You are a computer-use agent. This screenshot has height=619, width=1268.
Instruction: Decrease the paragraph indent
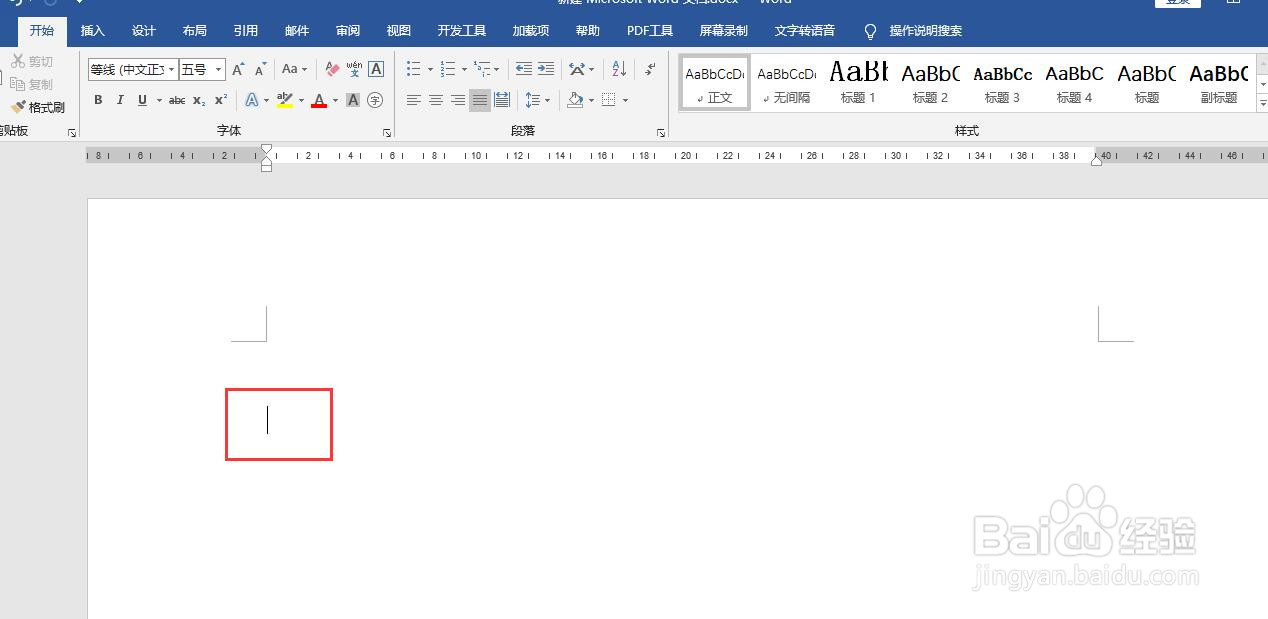coord(524,69)
